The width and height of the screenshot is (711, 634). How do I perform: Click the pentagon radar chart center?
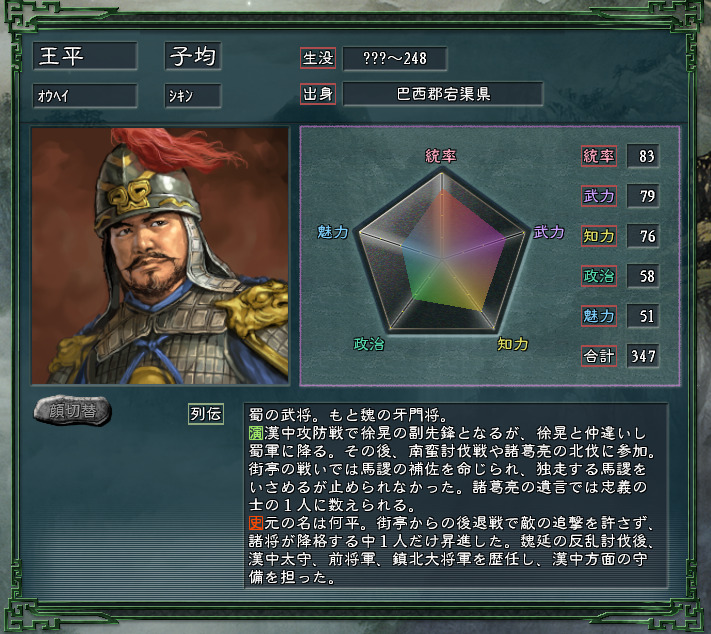pos(441,259)
